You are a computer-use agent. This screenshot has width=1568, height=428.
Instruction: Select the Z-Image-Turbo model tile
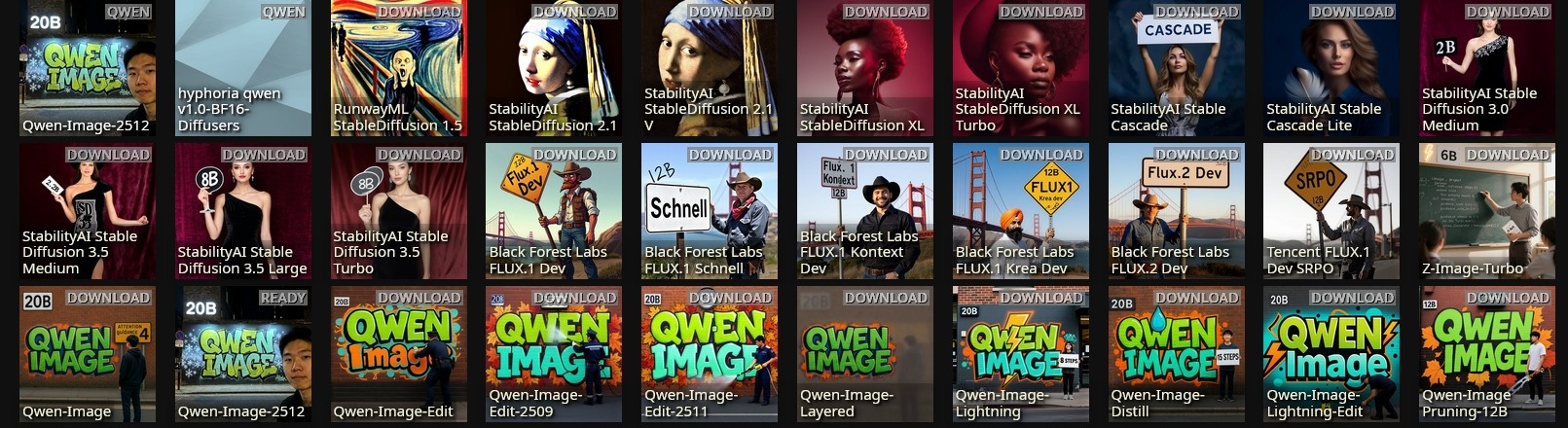(x=1487, y=211)
